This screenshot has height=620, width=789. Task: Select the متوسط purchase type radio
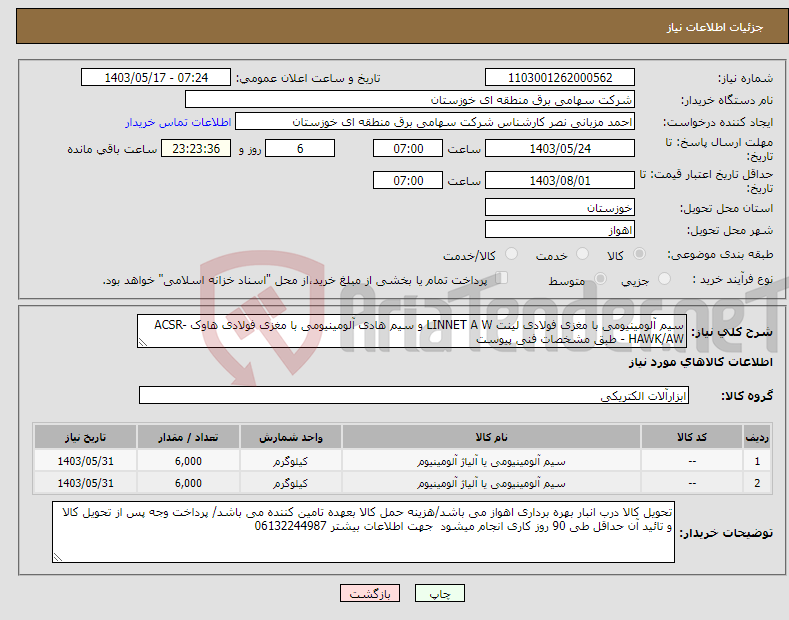click(600, 278)
